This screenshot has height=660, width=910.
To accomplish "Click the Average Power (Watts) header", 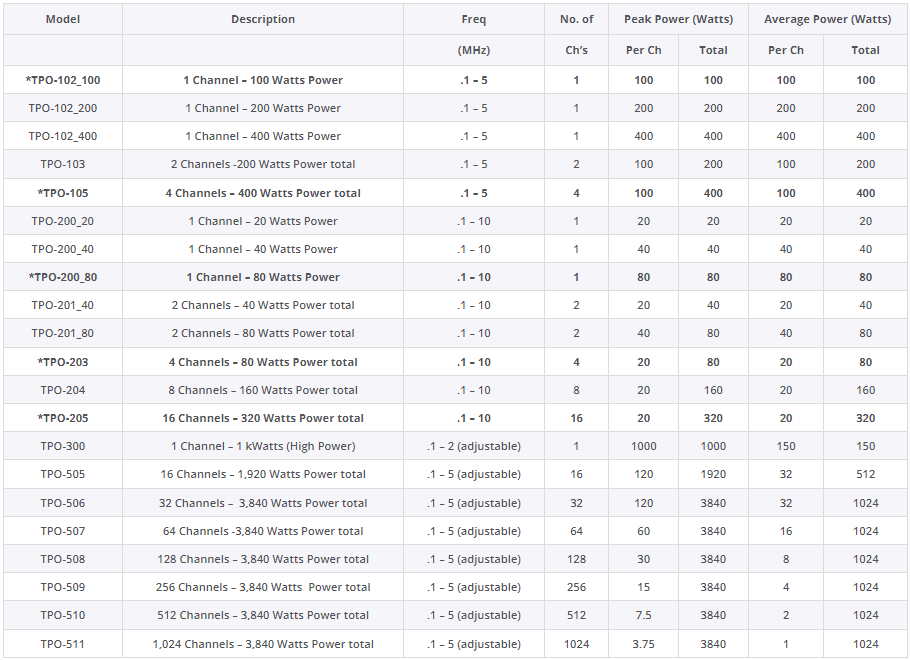I will tap(827, 19).
